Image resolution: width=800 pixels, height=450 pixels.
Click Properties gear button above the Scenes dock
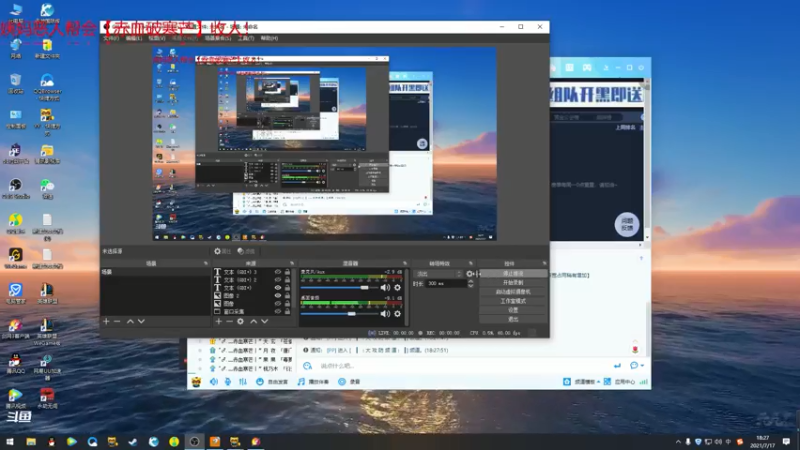point(222,251)
